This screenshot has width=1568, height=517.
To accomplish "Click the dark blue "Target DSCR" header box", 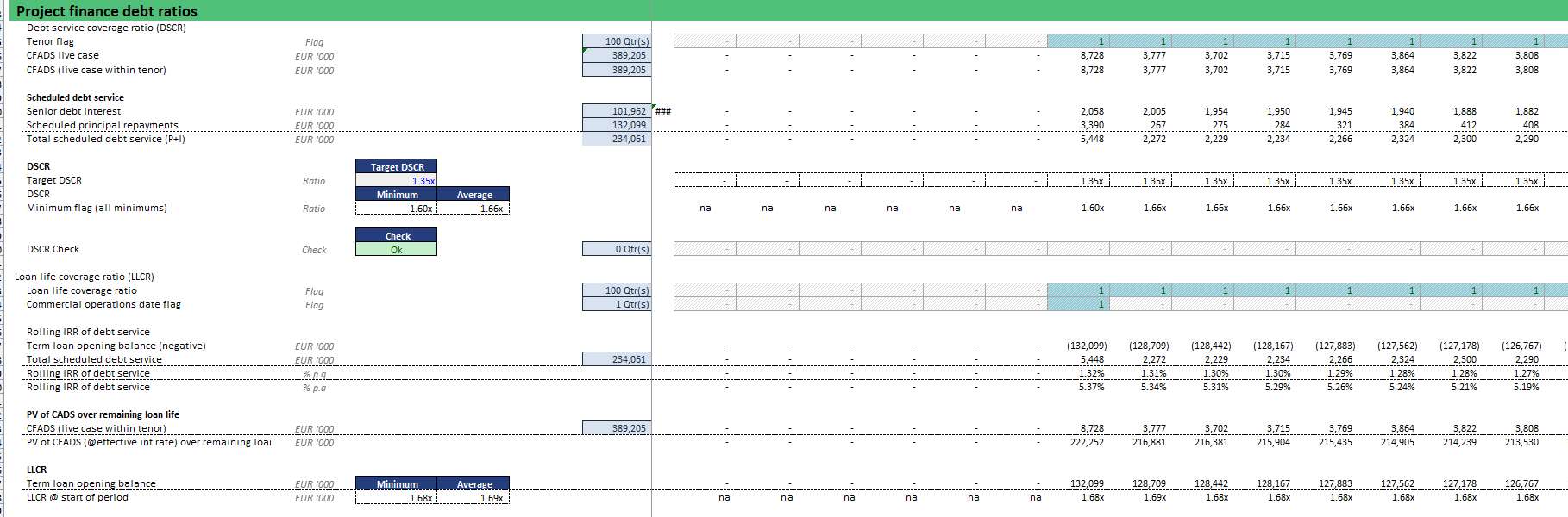I will click(397, 167).
